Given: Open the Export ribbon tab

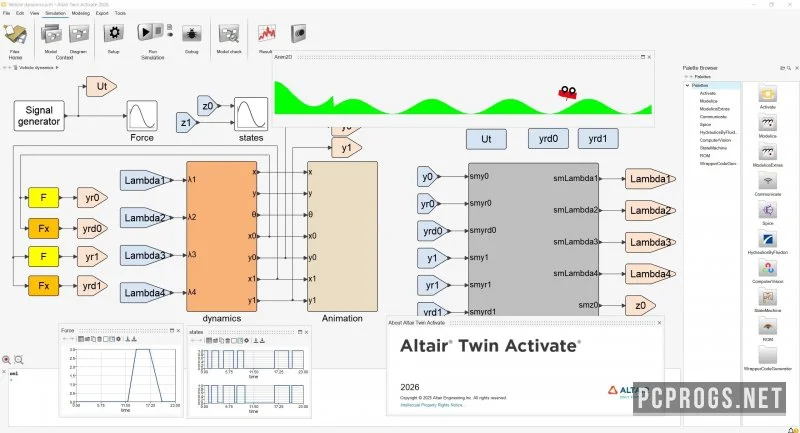Looking at the screenshot, I should coord(102,13).
